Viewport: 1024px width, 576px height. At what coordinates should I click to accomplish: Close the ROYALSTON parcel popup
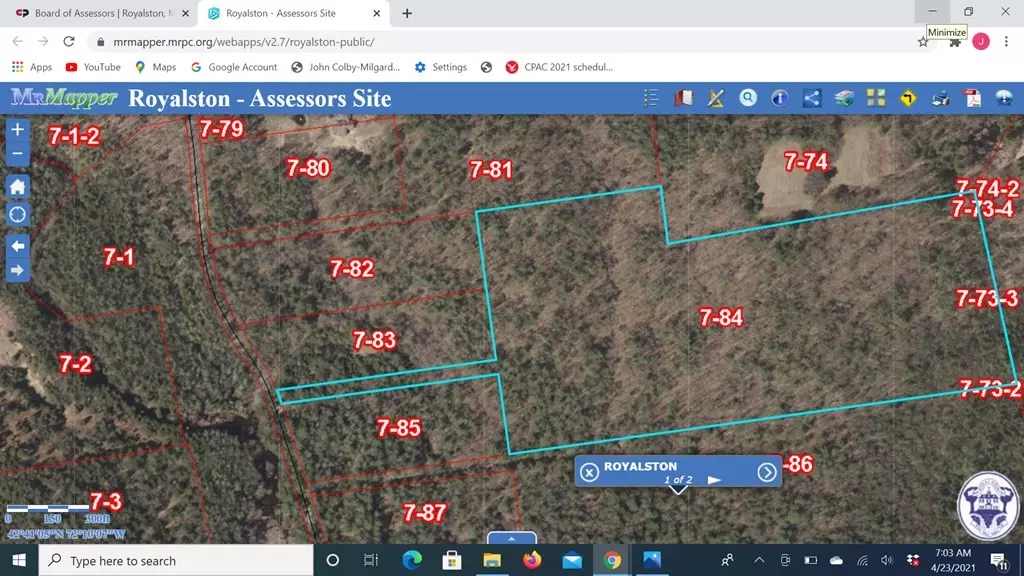tap(589, 471)
